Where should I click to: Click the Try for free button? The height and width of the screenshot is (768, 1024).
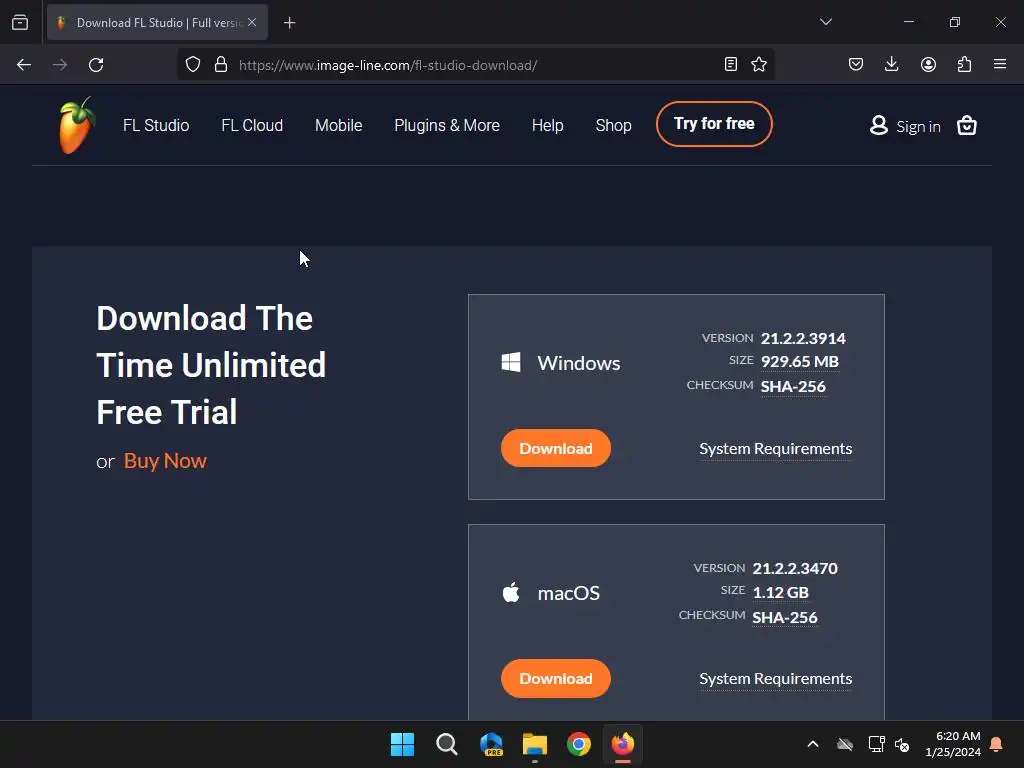tap(714, 124)
